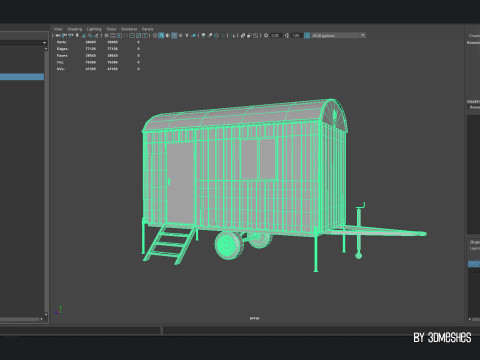Toggle the Safe Action overlay
Screen dimensions: 480x360
[138, 35]
